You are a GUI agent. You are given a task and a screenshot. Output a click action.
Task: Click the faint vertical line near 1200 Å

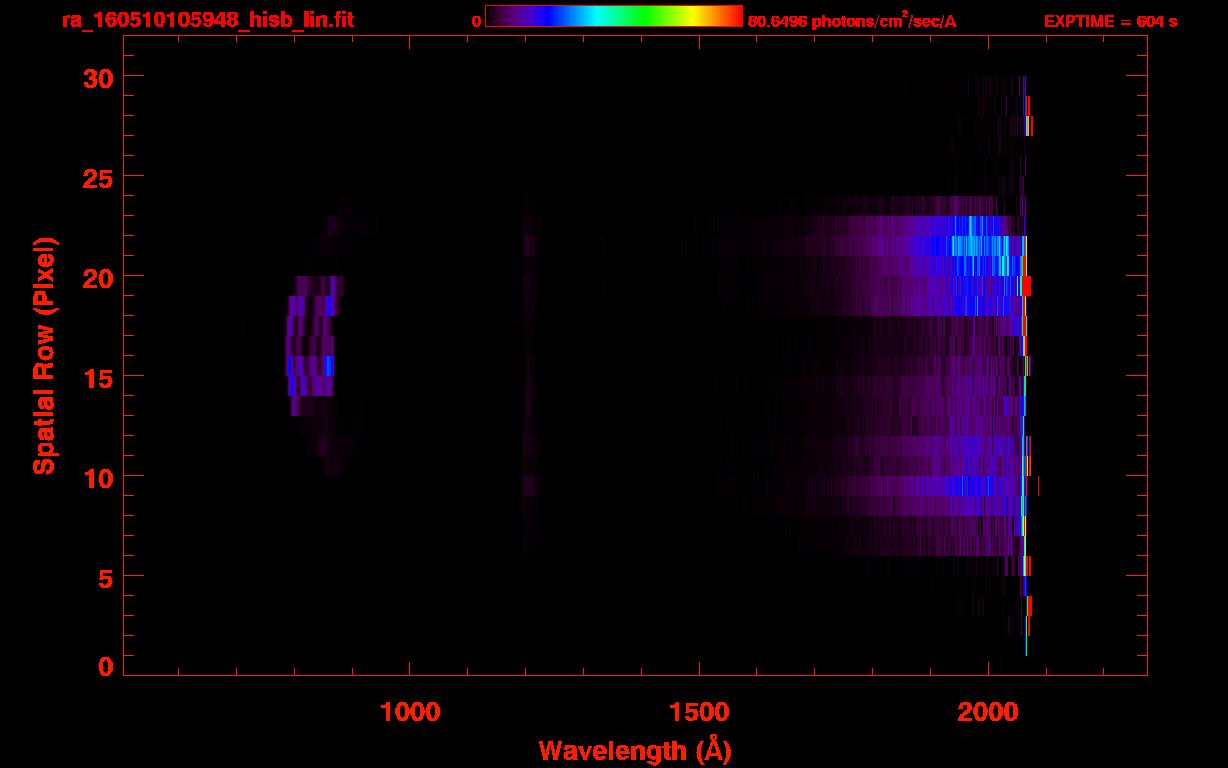coord(529,375)
